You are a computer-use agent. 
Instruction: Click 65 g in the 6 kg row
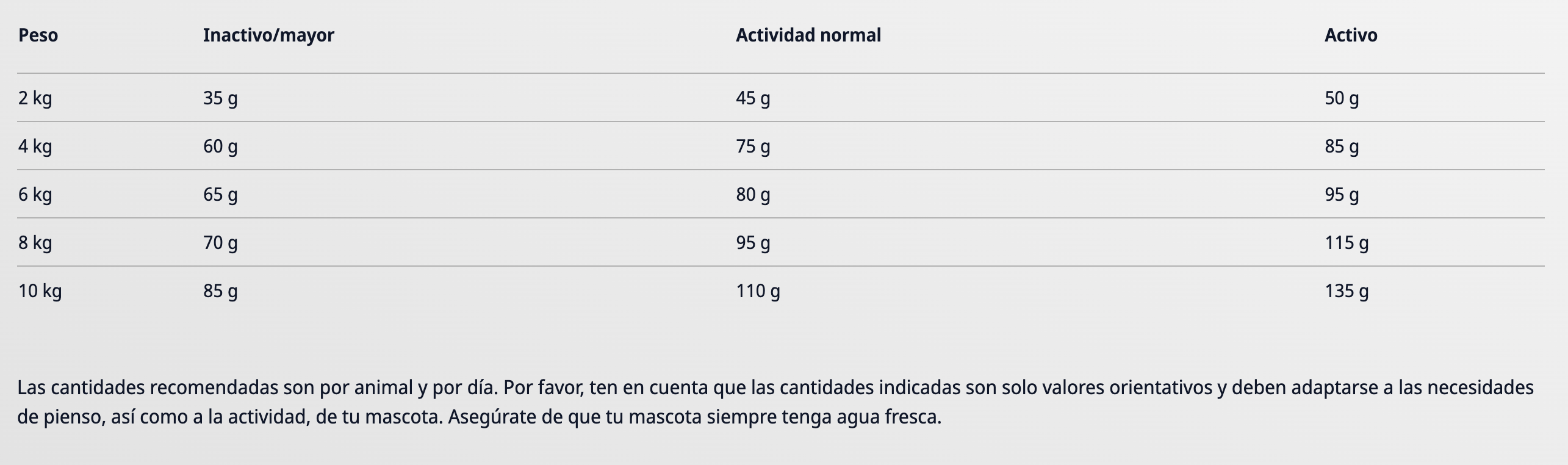point(220,195)
